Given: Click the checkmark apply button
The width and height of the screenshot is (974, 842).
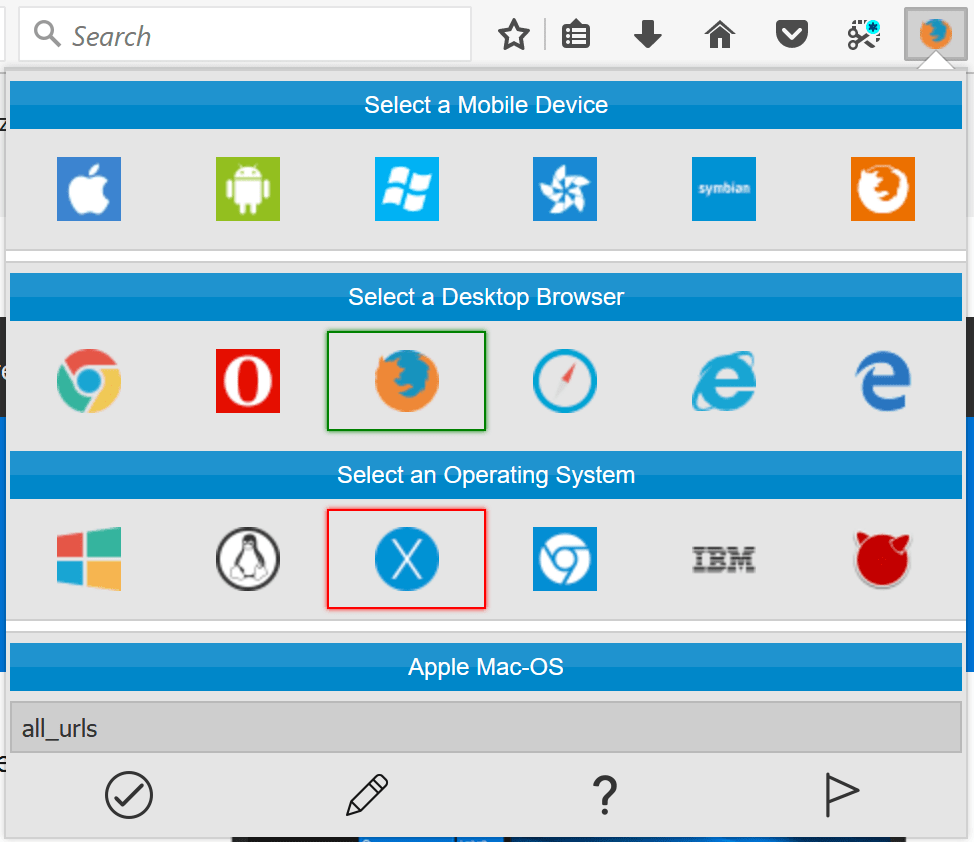Looking at the screenshot, I should point(129,795).
